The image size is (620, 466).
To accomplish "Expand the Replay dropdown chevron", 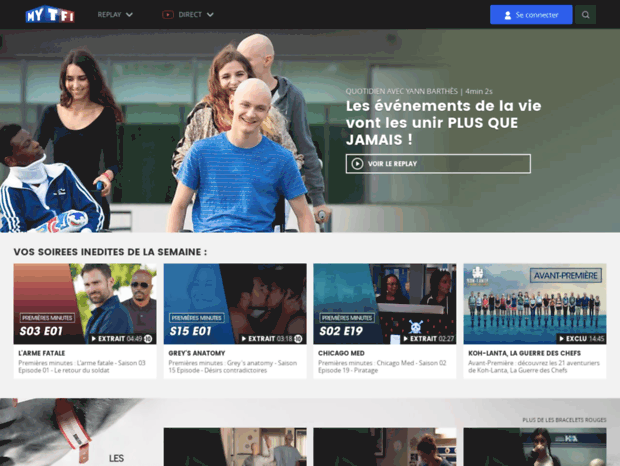I will pyautogui.click(x=129, y=15).
